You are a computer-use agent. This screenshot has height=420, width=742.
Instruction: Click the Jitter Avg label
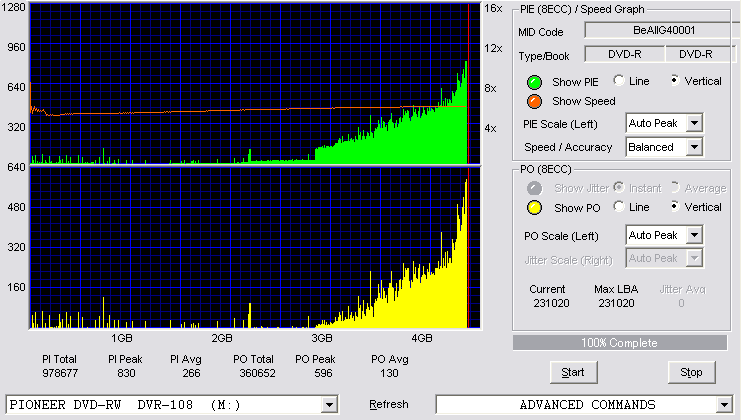click(x=682, y=289)
